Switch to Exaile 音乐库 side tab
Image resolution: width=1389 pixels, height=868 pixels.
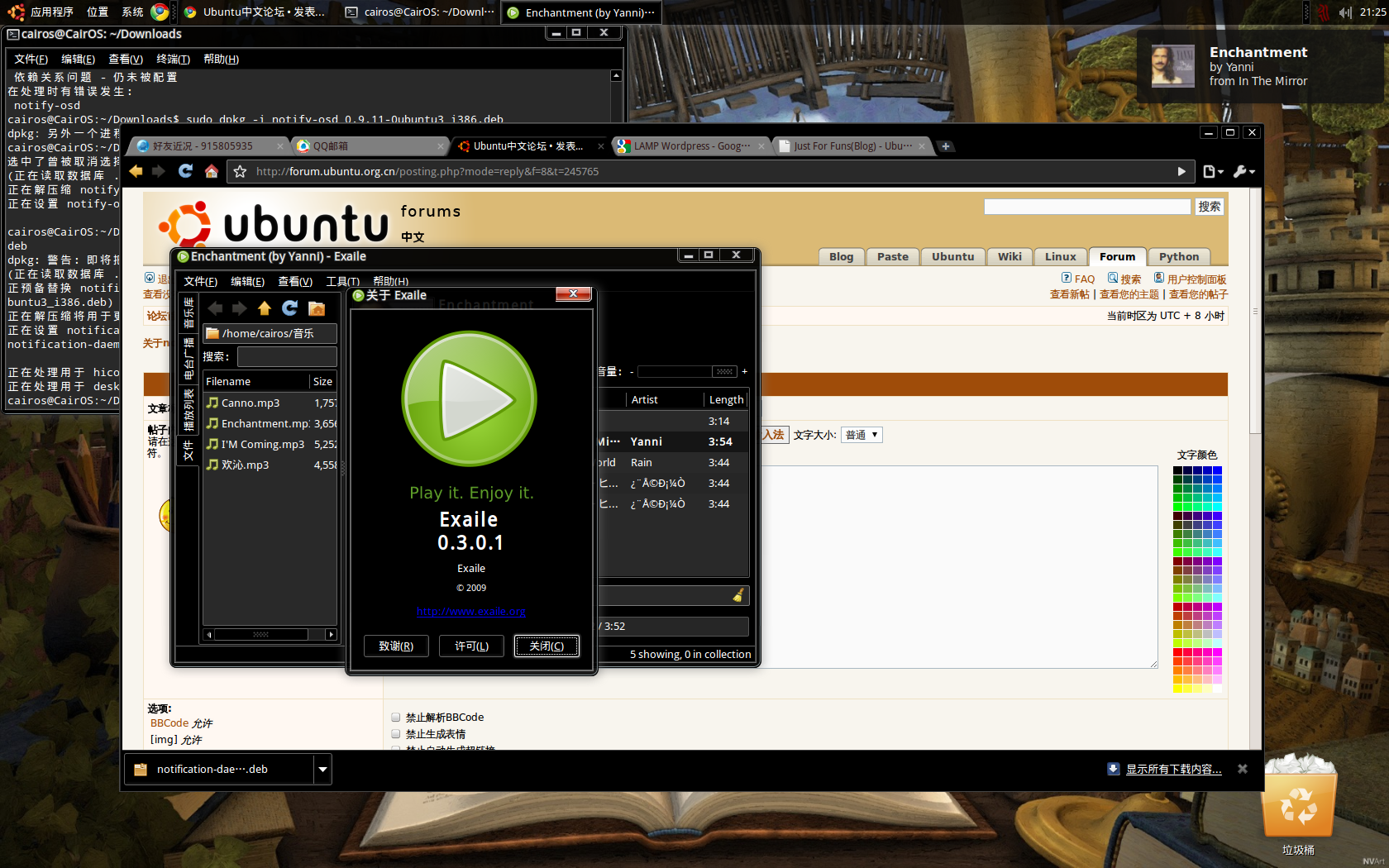pyautogui.click(x=189, y=312)
